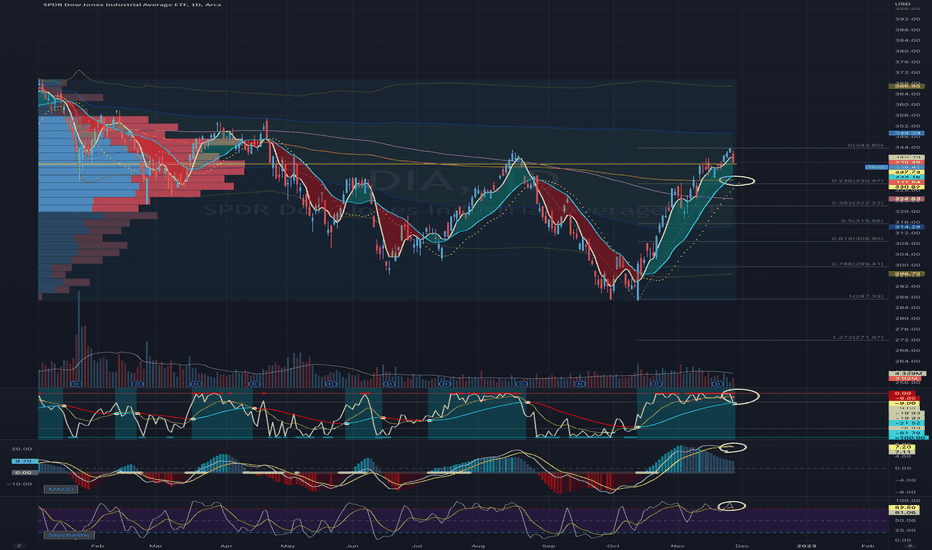Open the April dividend D marker
Image resolution: width=932 pixels, height=550 pixels.
(254, 384)
